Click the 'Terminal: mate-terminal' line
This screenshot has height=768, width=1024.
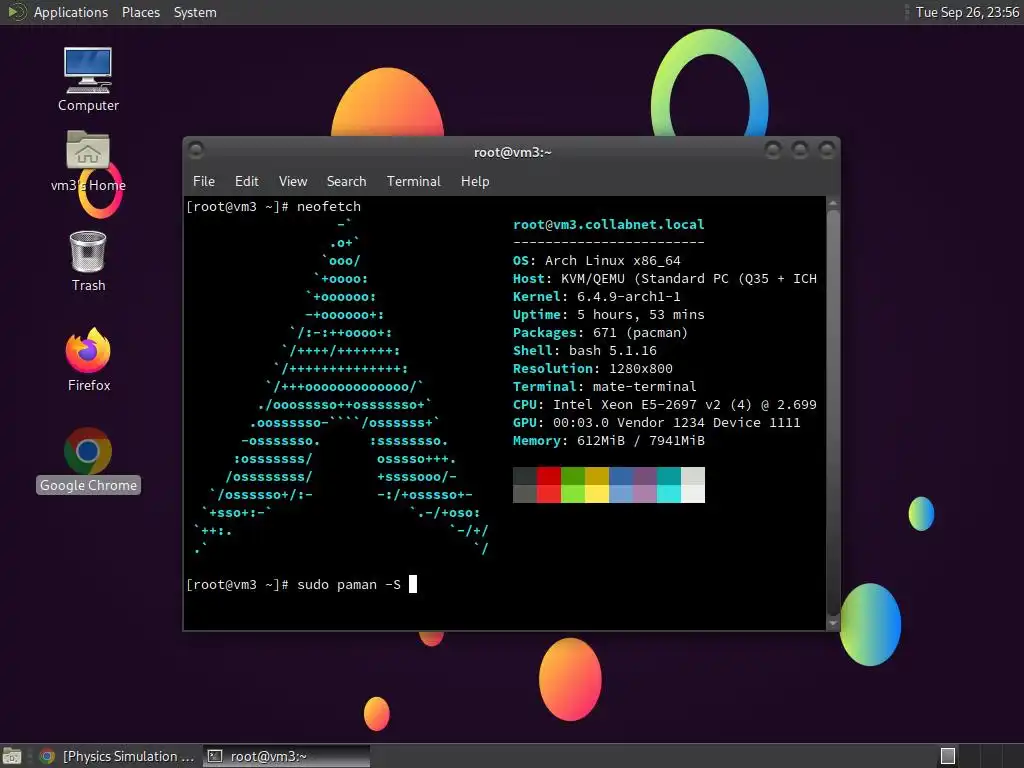605,387
